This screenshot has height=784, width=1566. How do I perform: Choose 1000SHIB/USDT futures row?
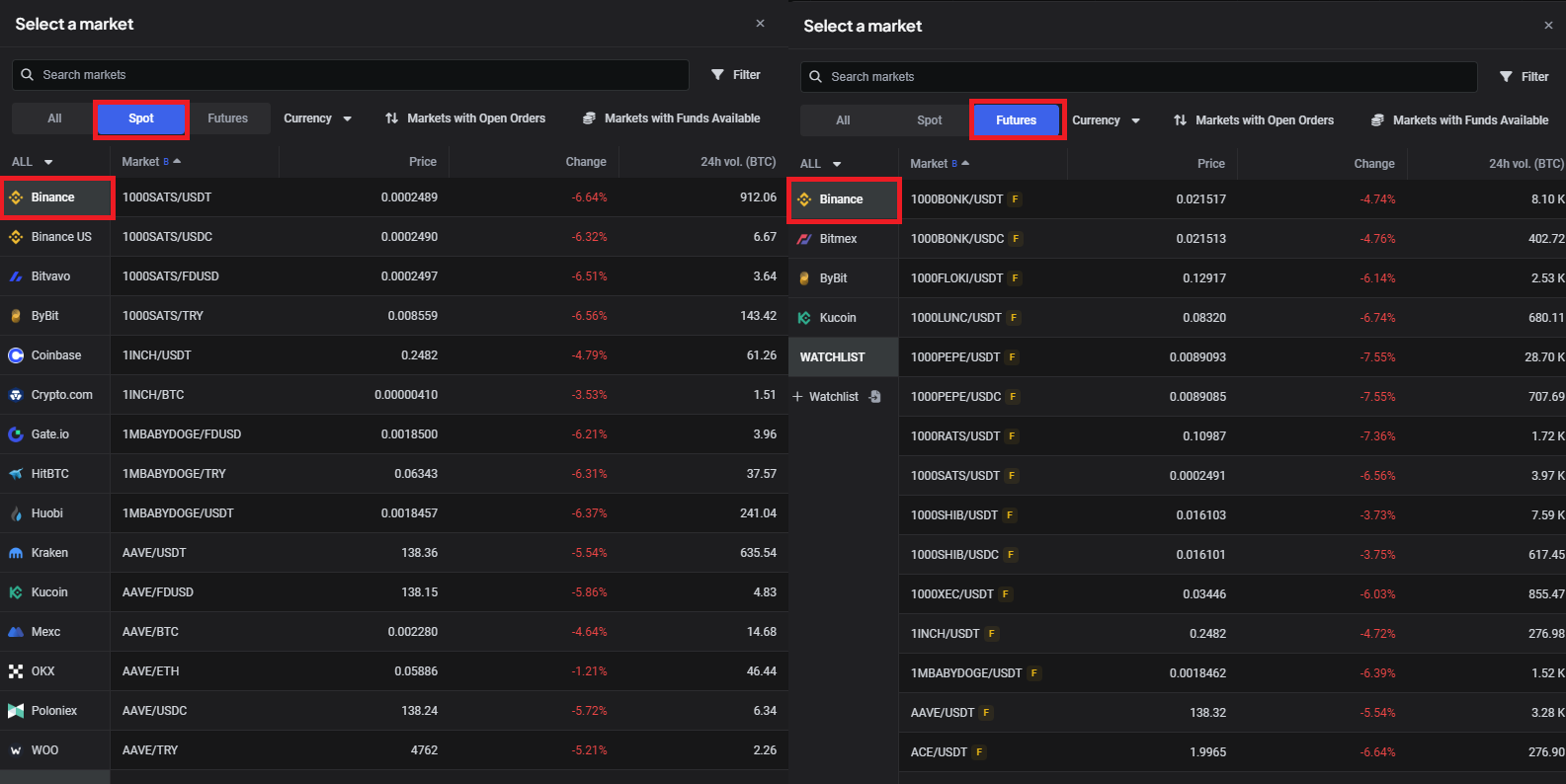click(1232, 515)
